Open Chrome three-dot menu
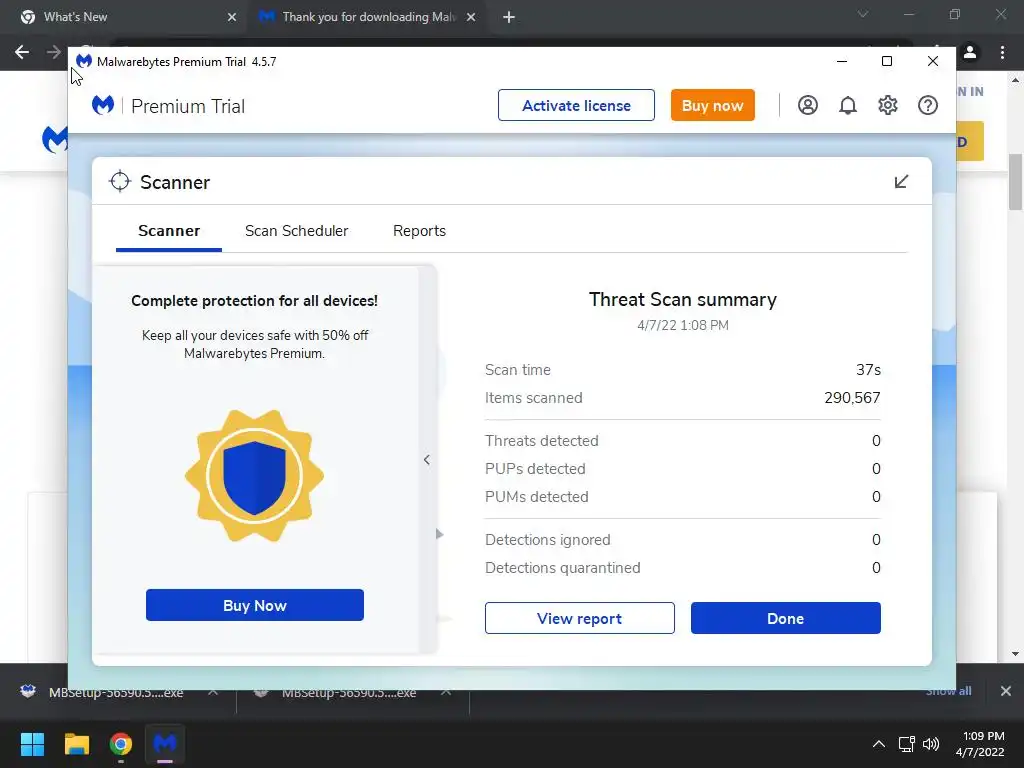This screenshot has width=1024, height=768. [x=1002, y=52]
